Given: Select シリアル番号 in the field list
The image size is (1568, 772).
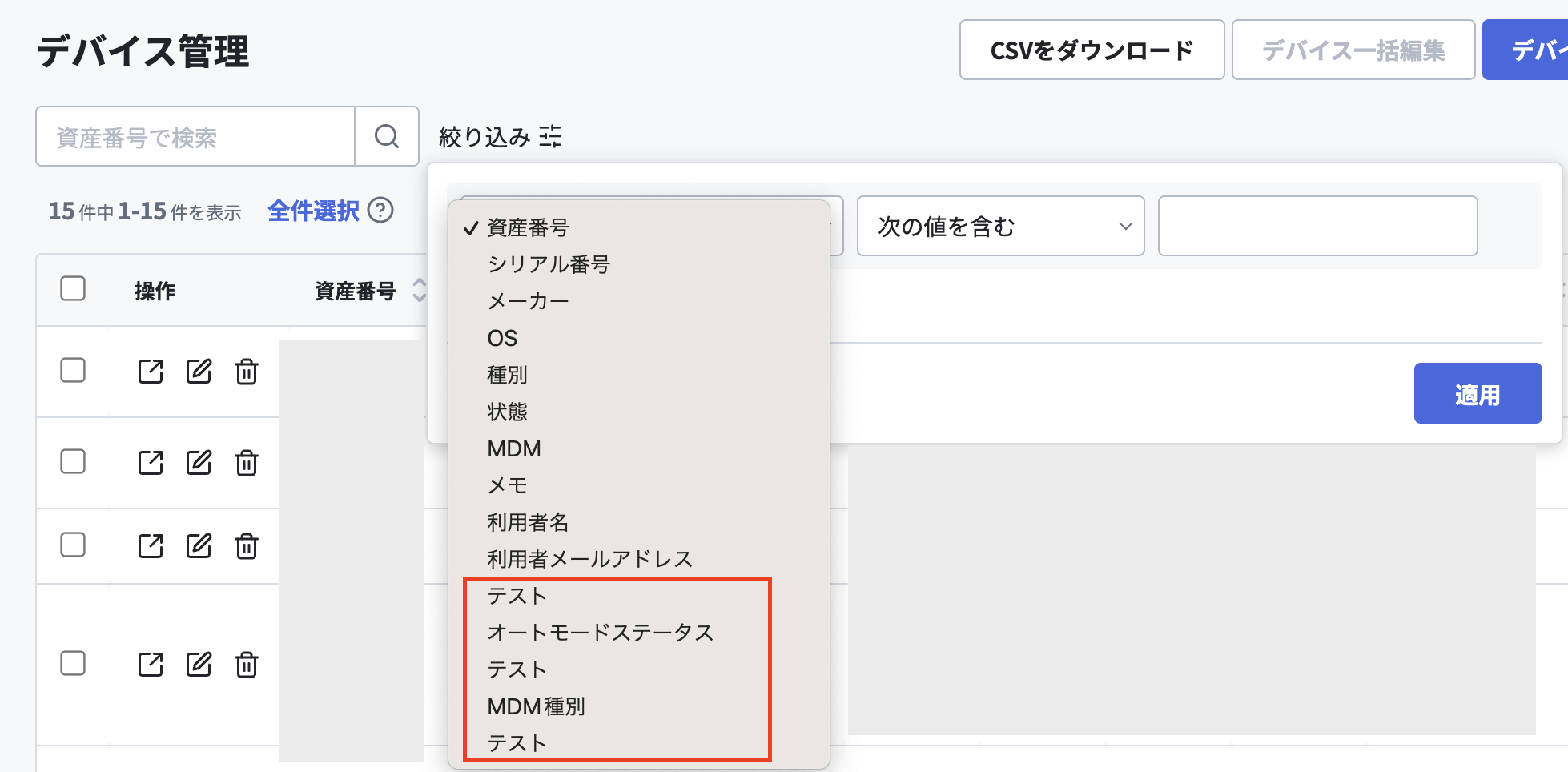Looking at the screenshot, I should point(639,265).
